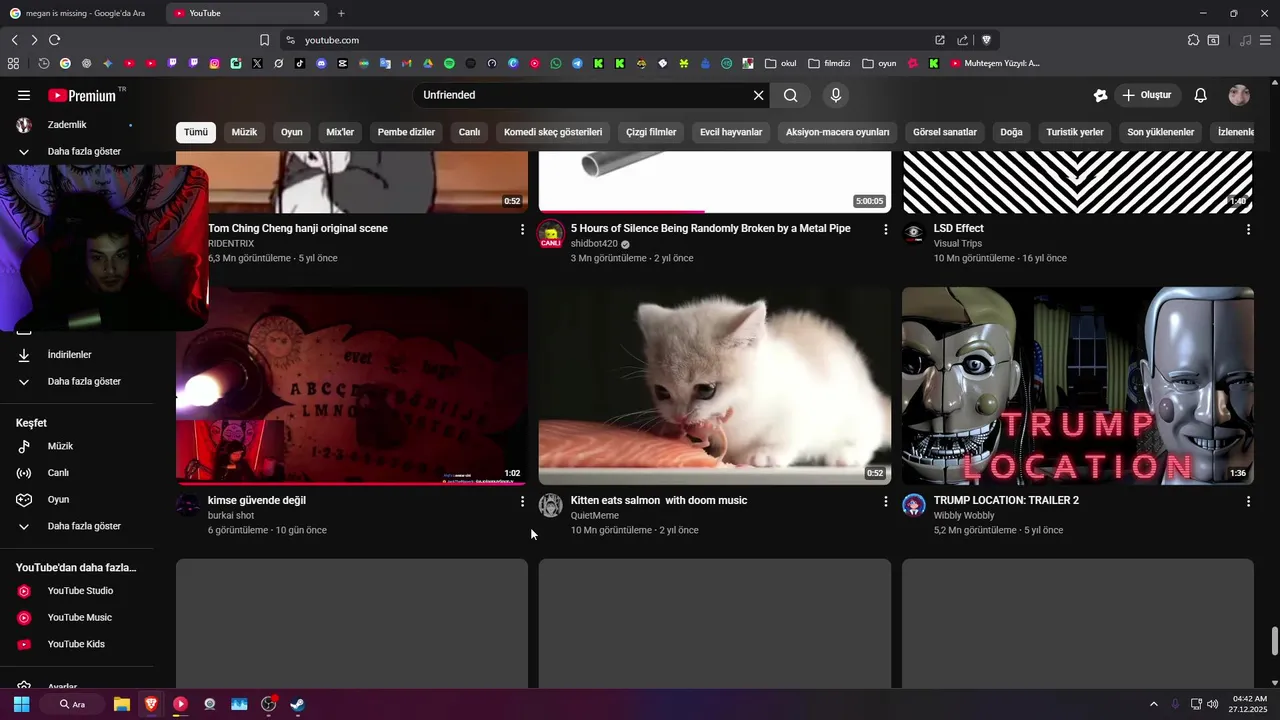
Task: Start voice search with the microphone
Action: tap(836, 95)
